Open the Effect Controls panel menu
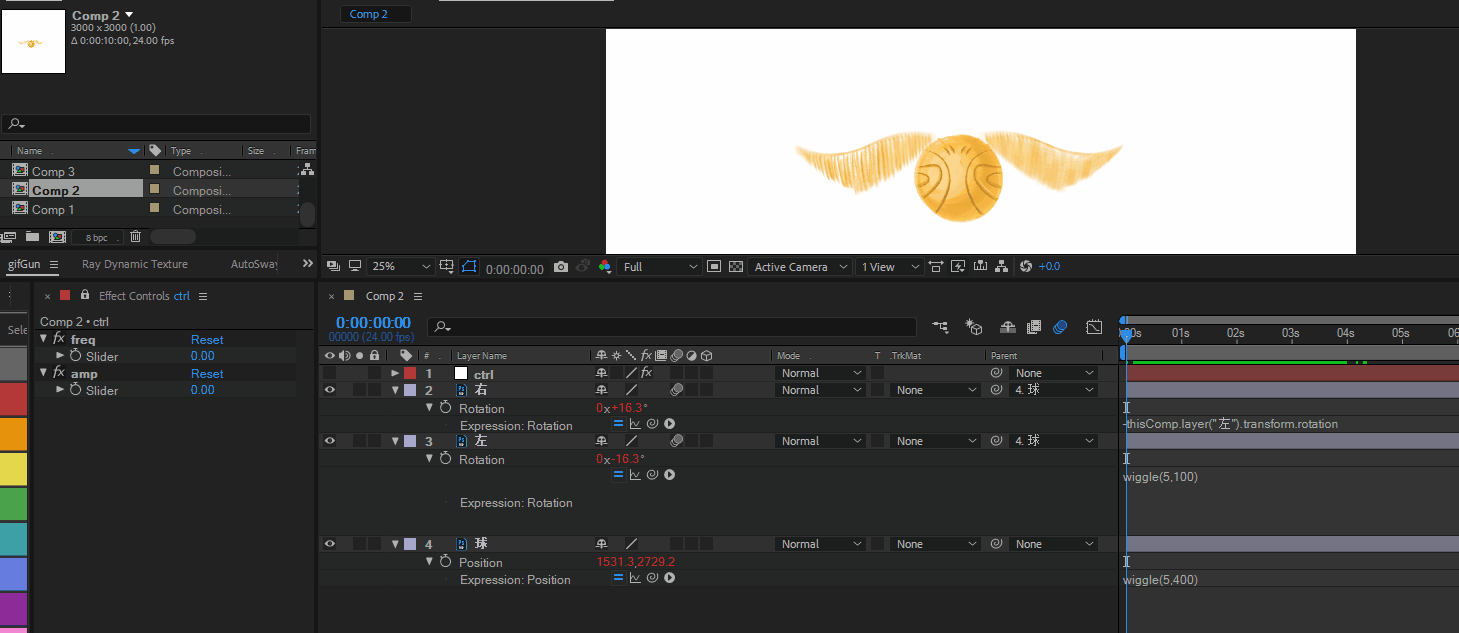 [x=203, y=296]
